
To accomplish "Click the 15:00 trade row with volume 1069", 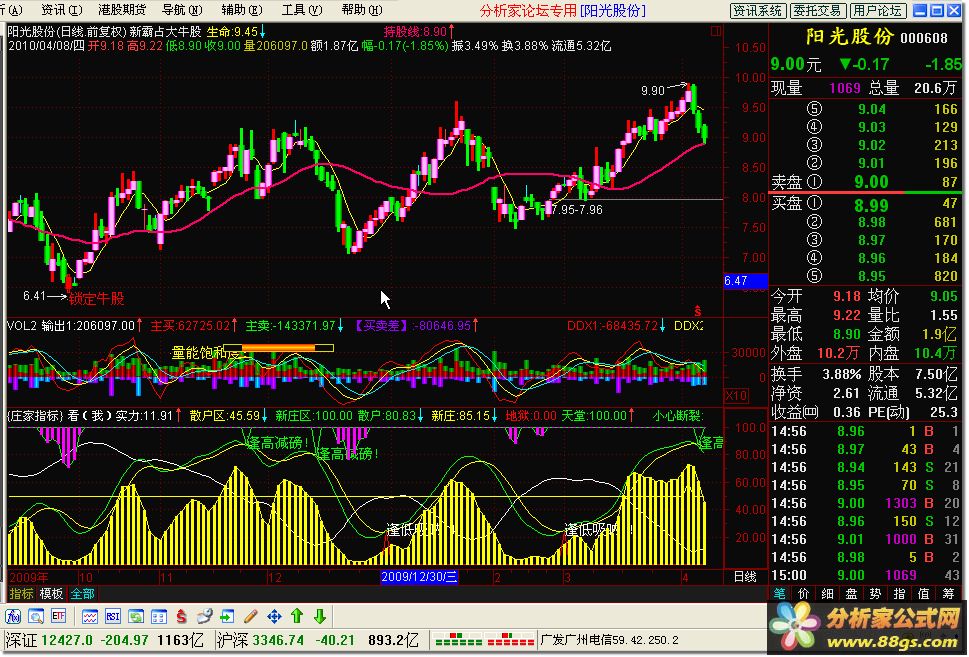I will click(866, 575).
